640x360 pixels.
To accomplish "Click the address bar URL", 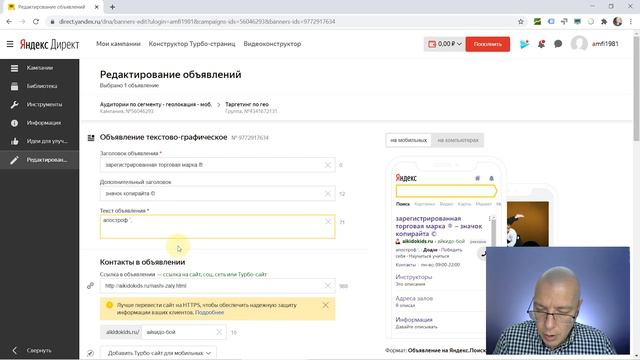I will coord(197,22).
